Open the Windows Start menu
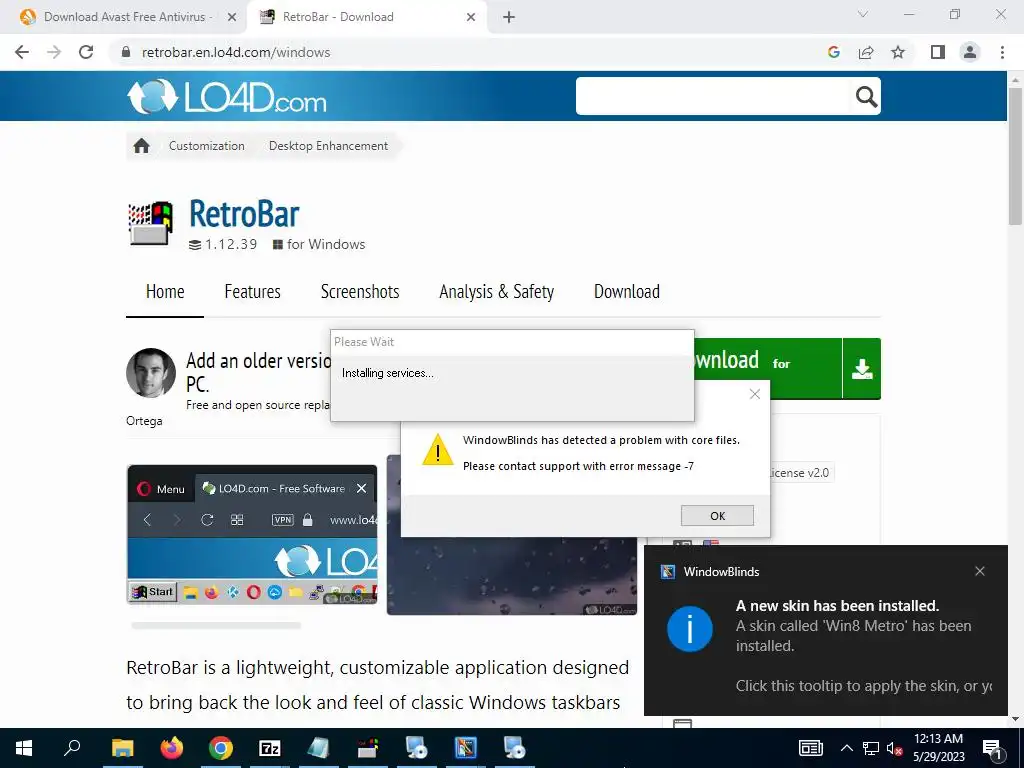The image size is (1024, 768). 24,748
